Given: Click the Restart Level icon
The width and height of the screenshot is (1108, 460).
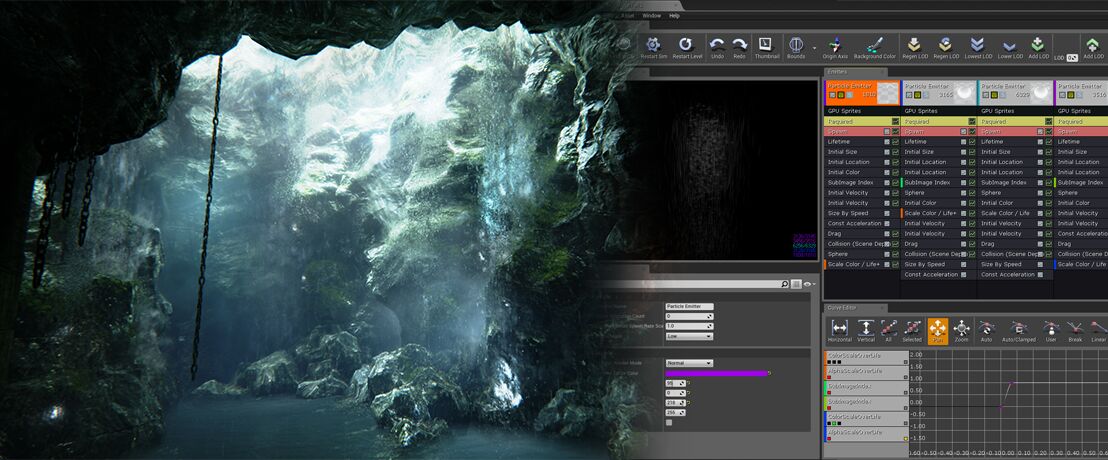Looking at the screenshot, I should tap(685, 45).
